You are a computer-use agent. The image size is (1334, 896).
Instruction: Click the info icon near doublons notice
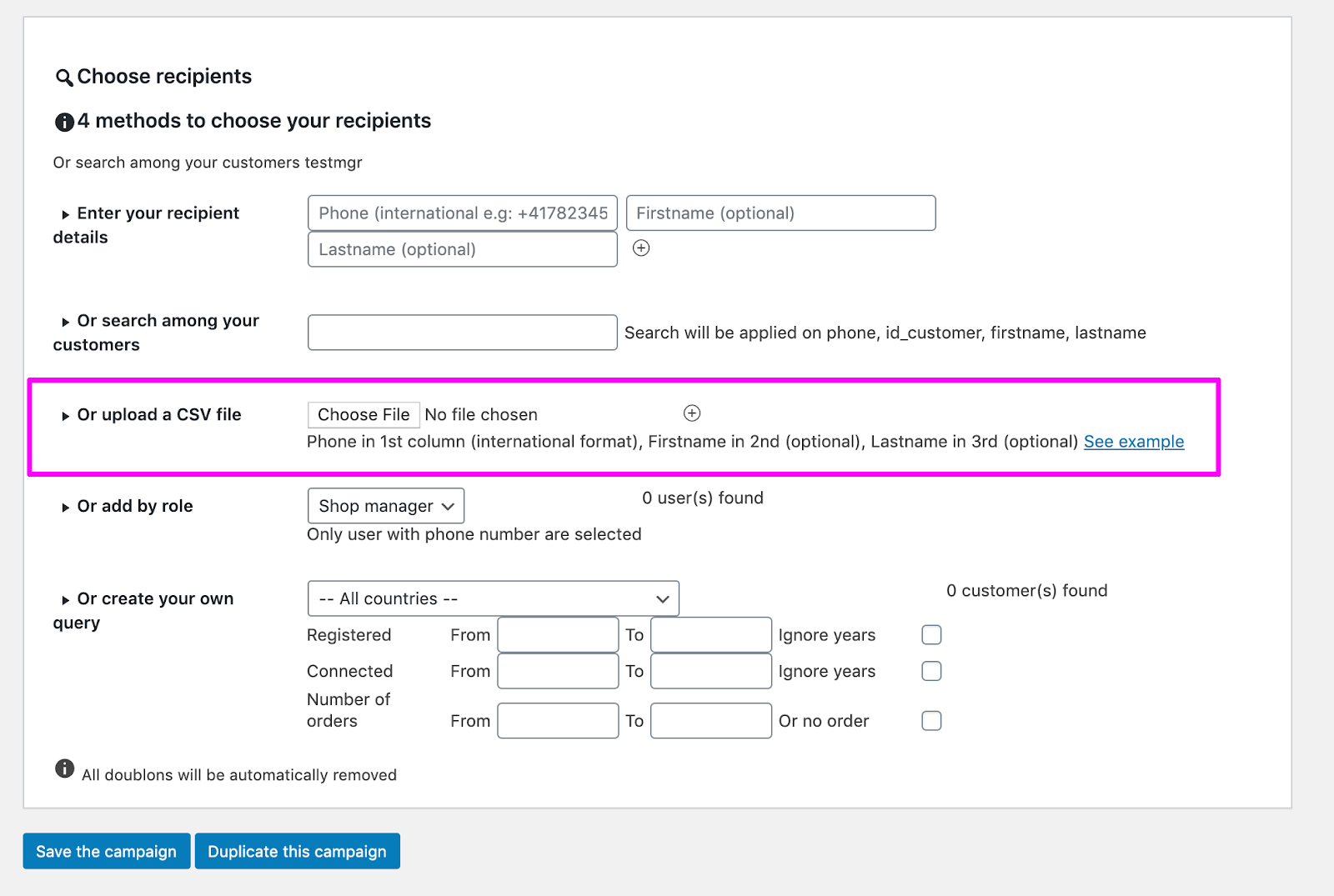[64, 768]
